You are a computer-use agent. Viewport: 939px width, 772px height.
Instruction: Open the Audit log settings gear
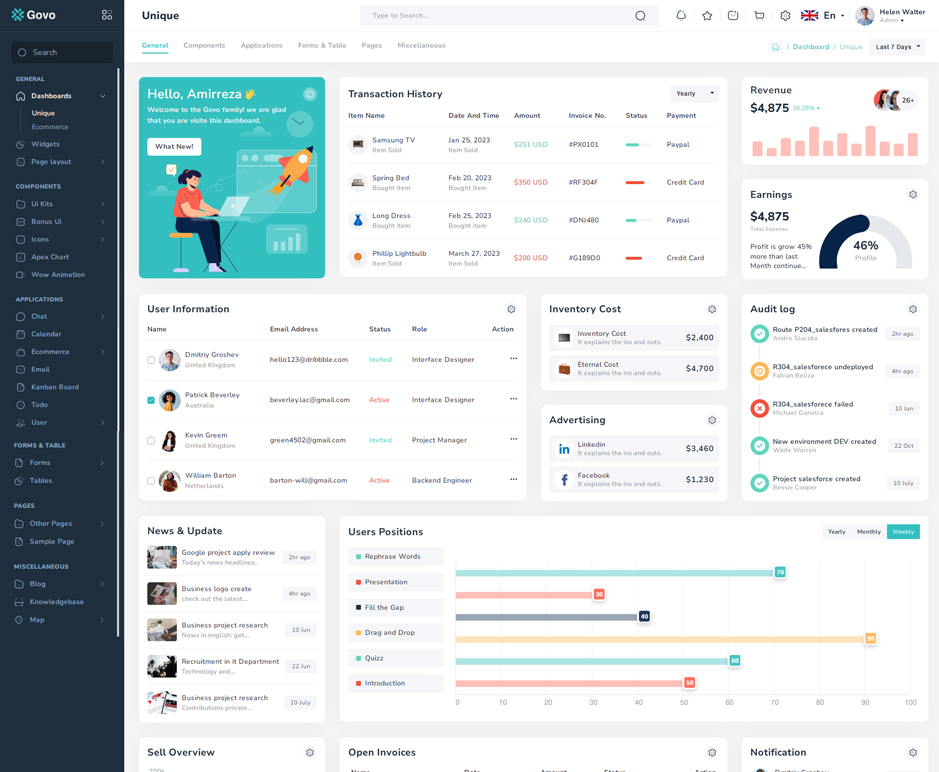(x=913, y=309)
